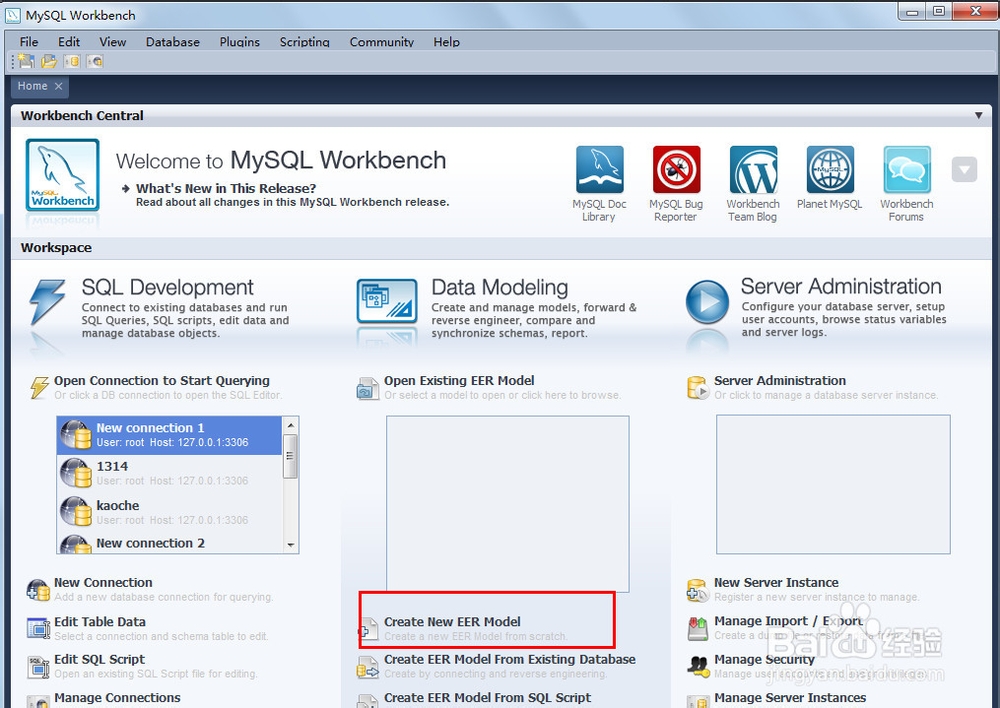The image size is (1000, 708).
Task: Close the Home tab
Action: click(x=59, y=86)
